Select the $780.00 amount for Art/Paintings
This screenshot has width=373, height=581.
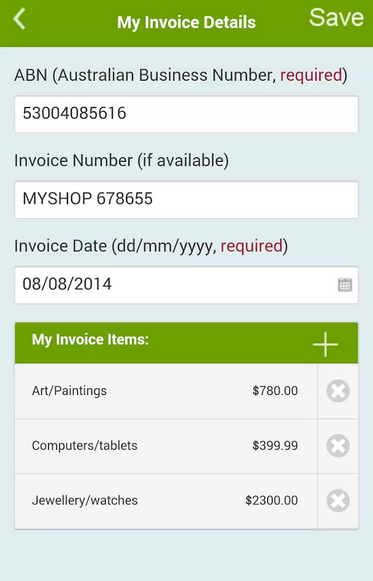275,391
